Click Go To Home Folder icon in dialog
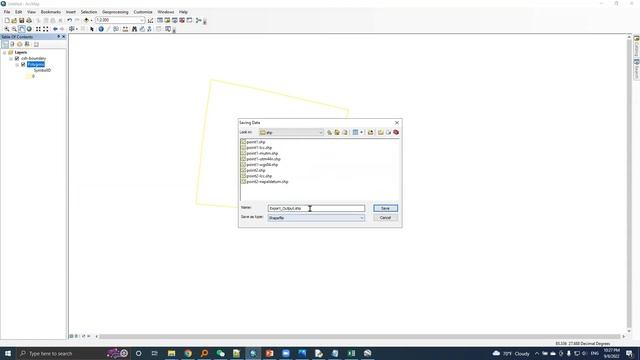The image size is (640, 360). 337,132
